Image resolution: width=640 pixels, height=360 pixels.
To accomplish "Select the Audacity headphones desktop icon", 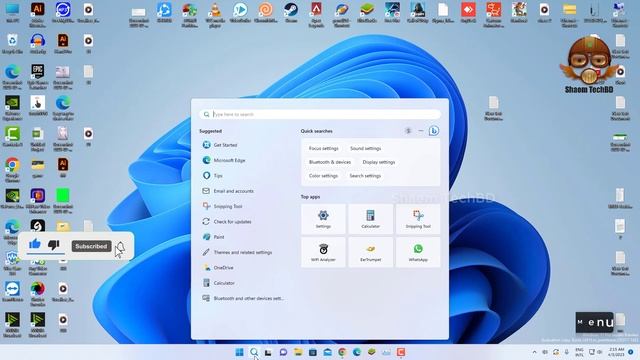I will pos(38,44).
